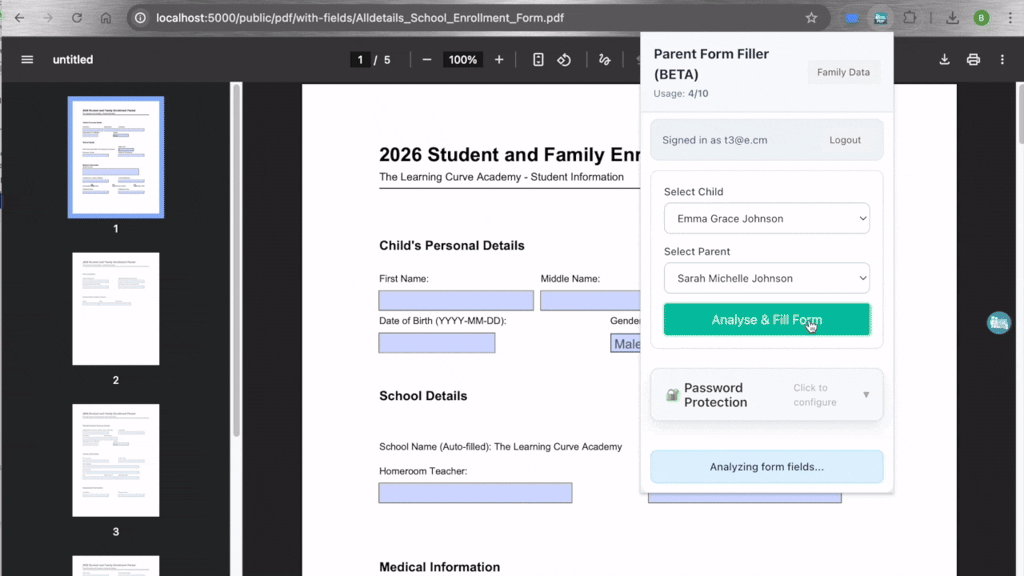
Task: Open the Select Child dropdown
Action: click(766, 218)
